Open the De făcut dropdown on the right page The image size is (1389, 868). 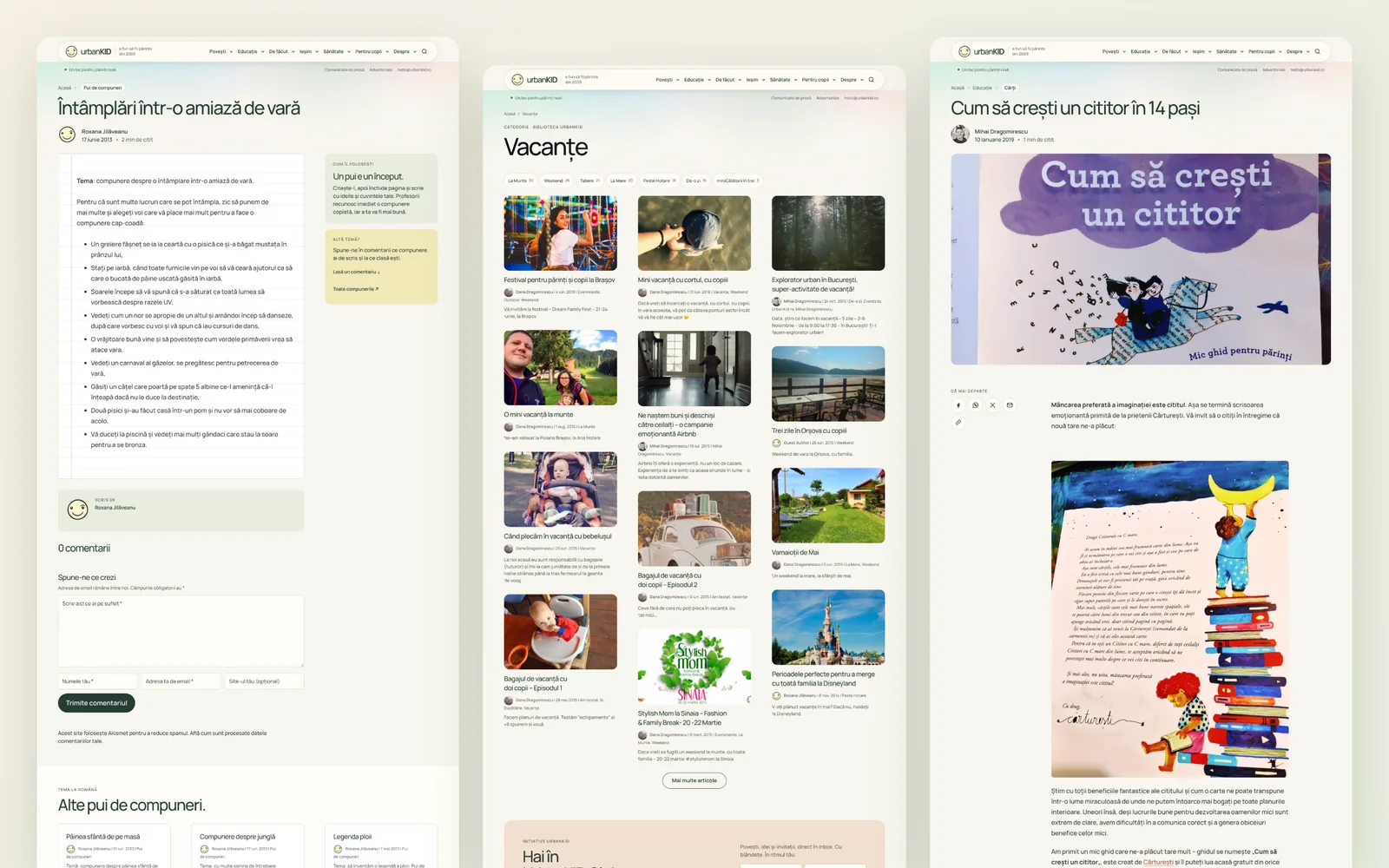pos(1175,51)
